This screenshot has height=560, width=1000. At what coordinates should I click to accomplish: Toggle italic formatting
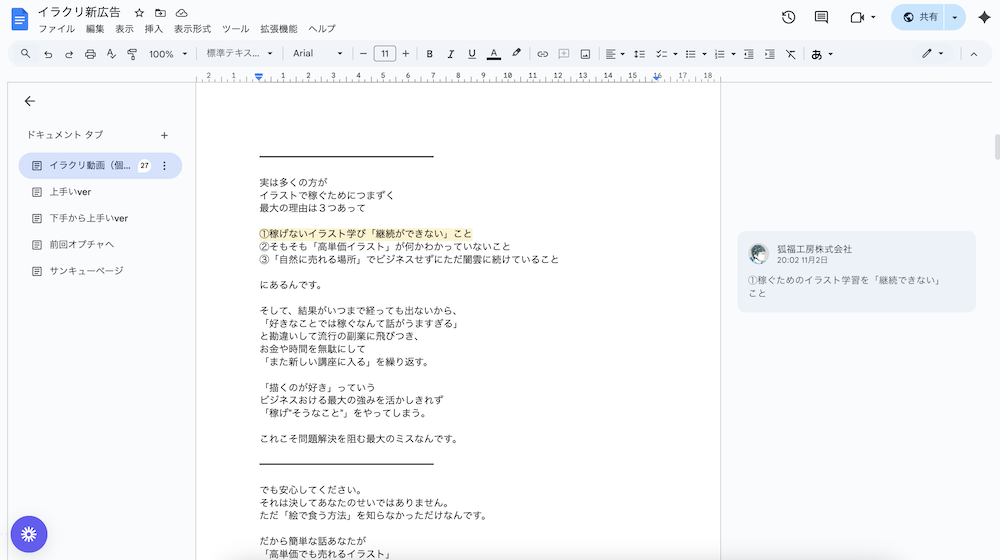(451, 54)
